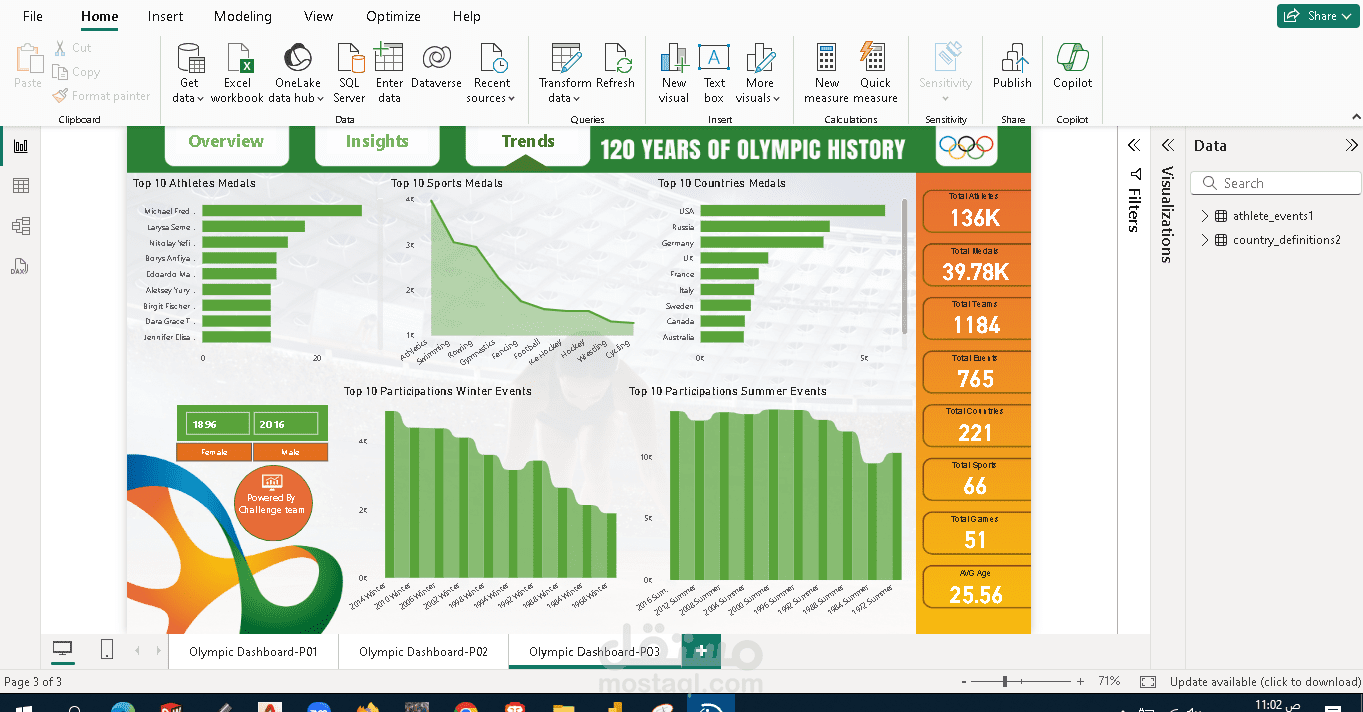Open the Insert ribbon tab
This screenshot has width=1363, height=712.
[165, 16]
